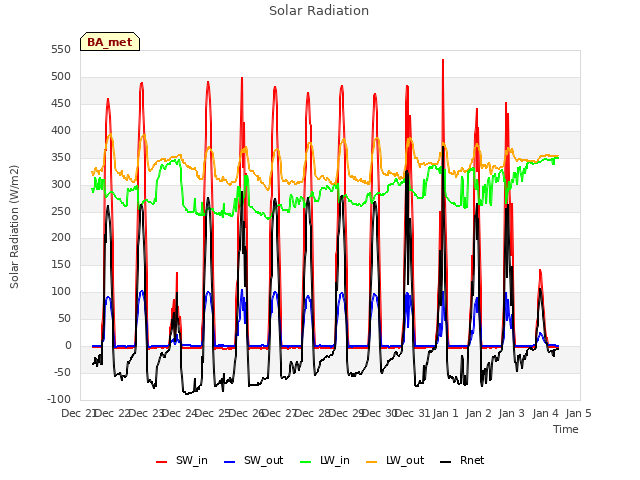Image resolution: width=640 pixels, height=480 pixels.
Task: Click the Jan 3 x-axis label
Action: coord(511,413)
